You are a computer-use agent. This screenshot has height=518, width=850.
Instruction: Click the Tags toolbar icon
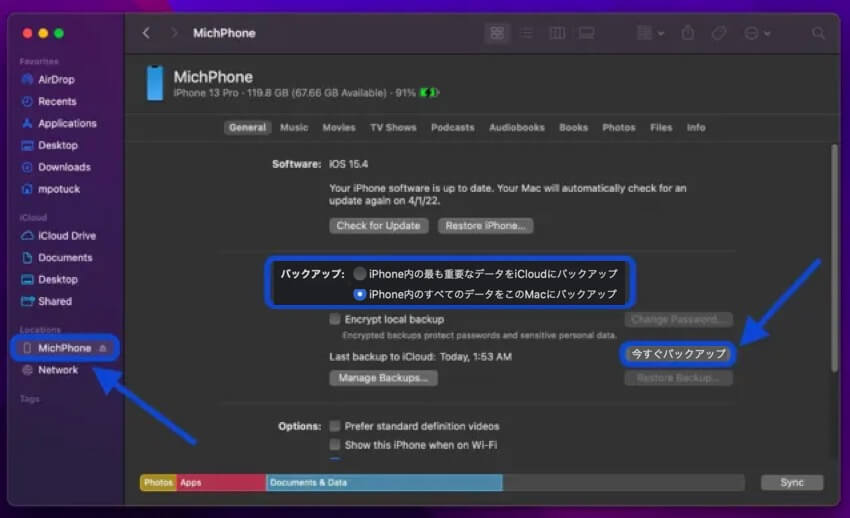click(x=719, y=33)
